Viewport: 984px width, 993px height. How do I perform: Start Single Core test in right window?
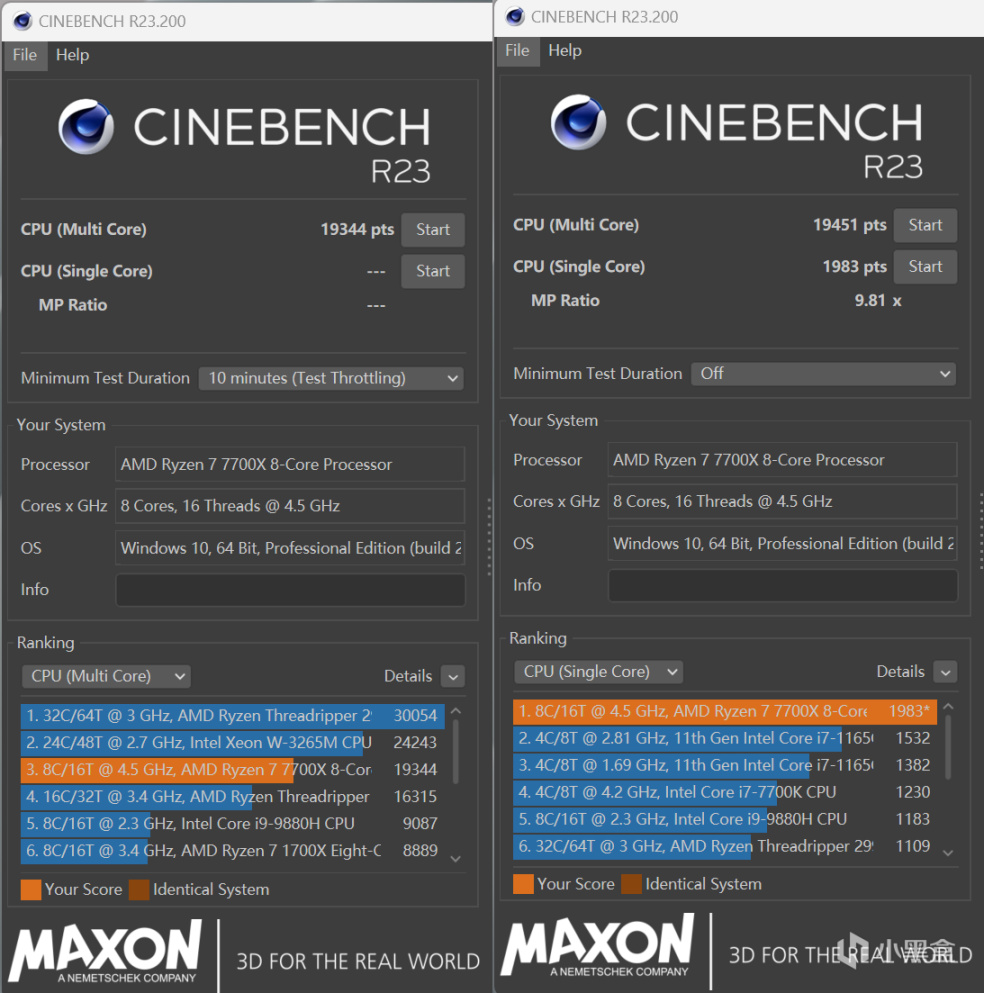coord(925,267)
